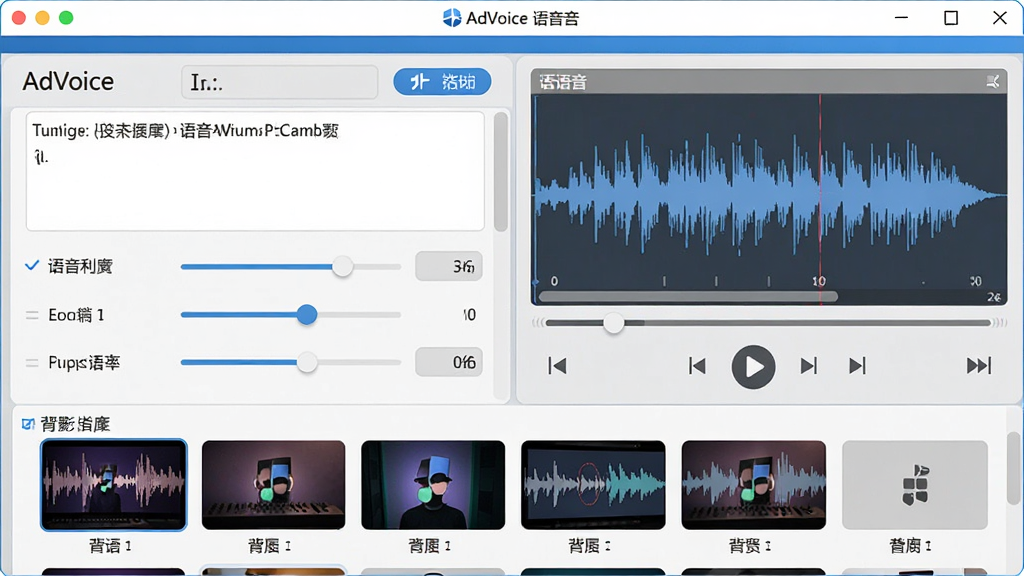Toggle the 背影 section checkbox

click(28, 424)
